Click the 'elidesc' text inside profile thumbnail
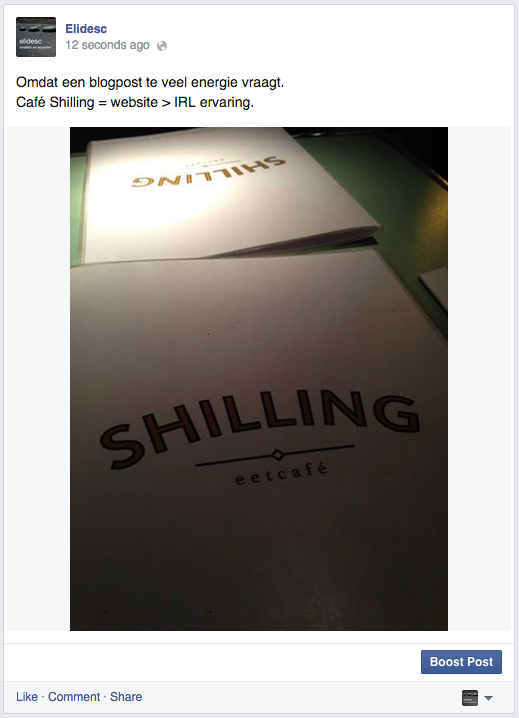The height and width of the screenshot is (718, 519). point(30,41)
